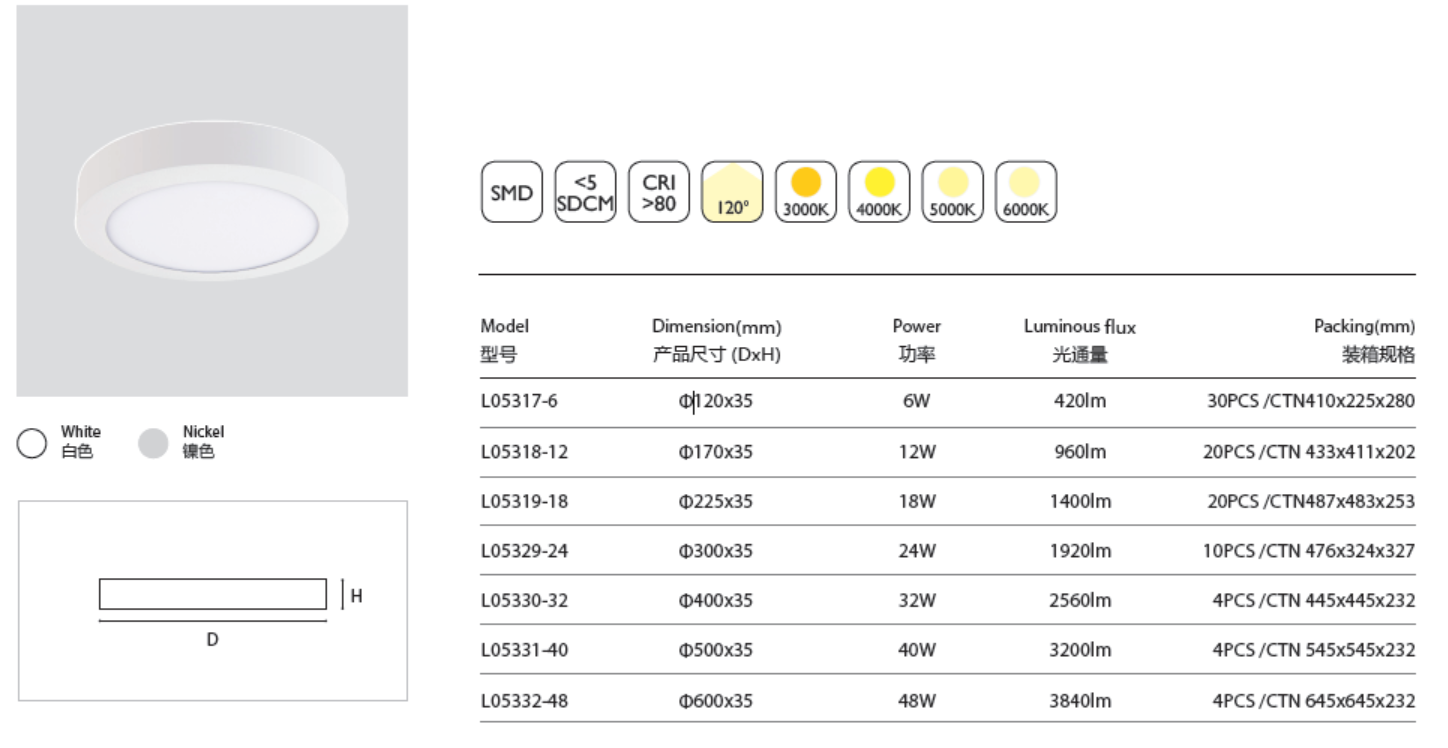The width and height of the screenshot is (1448, 748).
Task: Click the 420lm luminous flux value
Action: click(1080, 402)
